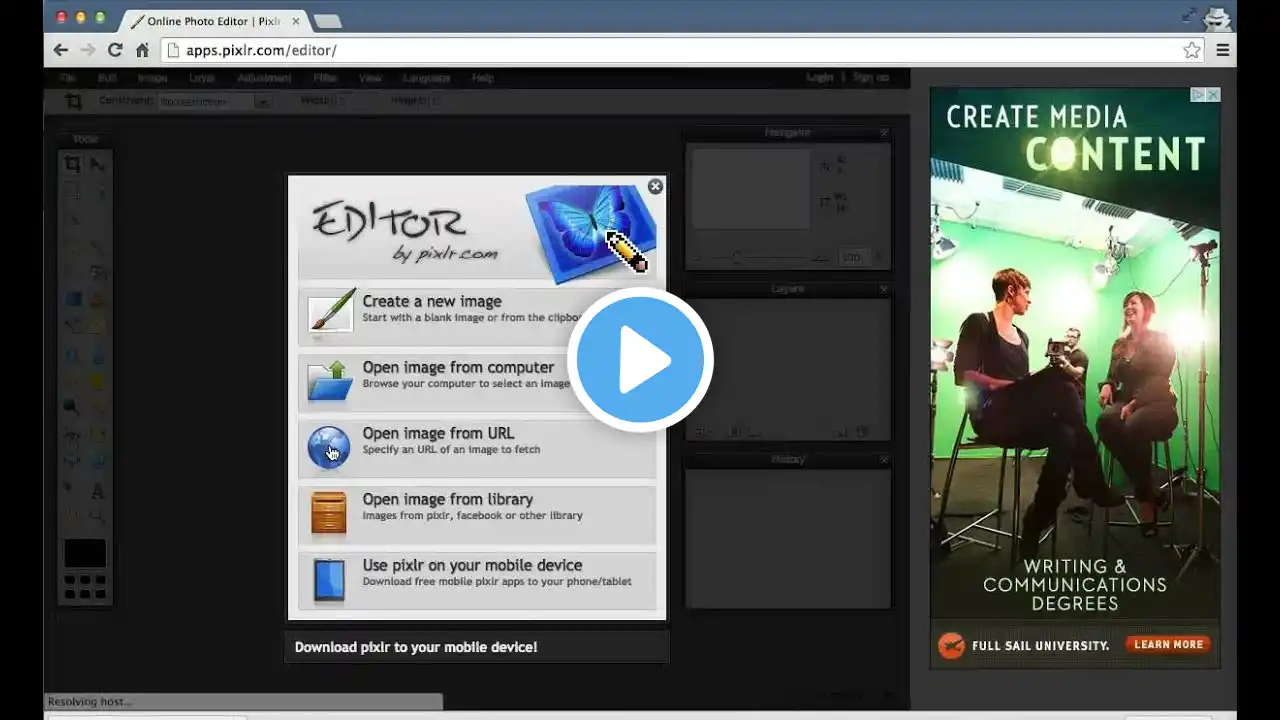Image resolution: width=1280 pixels, height=720 pixels.
Task: Click the browser home icon
Action: (142, 50)
